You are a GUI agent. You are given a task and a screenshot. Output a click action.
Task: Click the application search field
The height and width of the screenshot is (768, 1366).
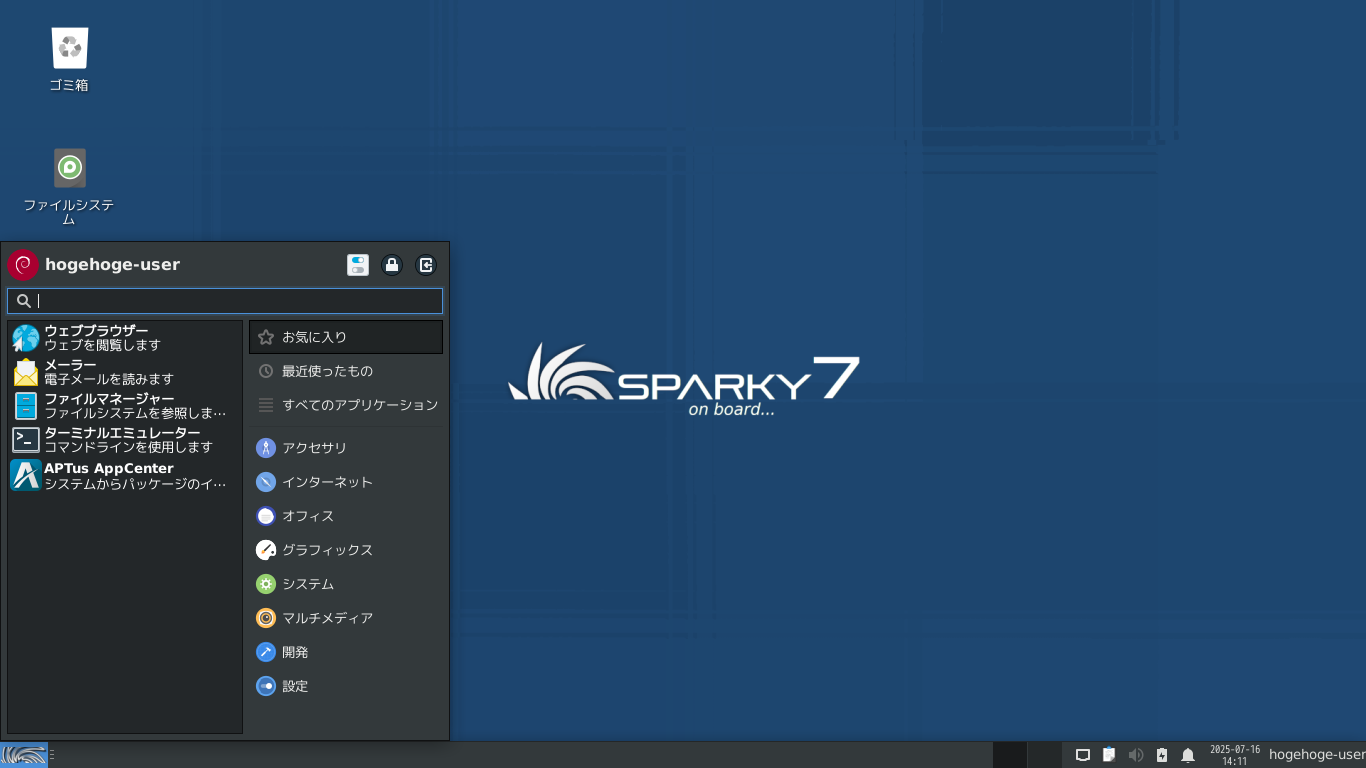coord(224,300)
